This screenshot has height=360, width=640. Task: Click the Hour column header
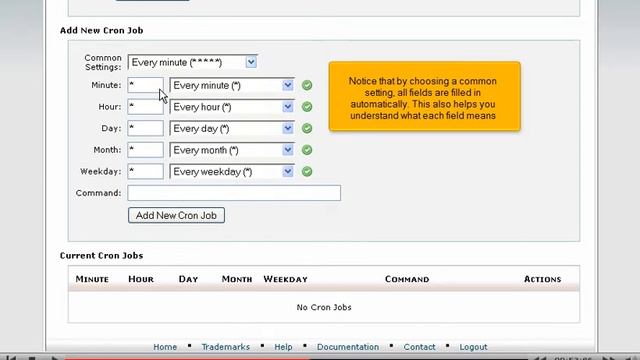pyautogui.click(x=141, y=279)
